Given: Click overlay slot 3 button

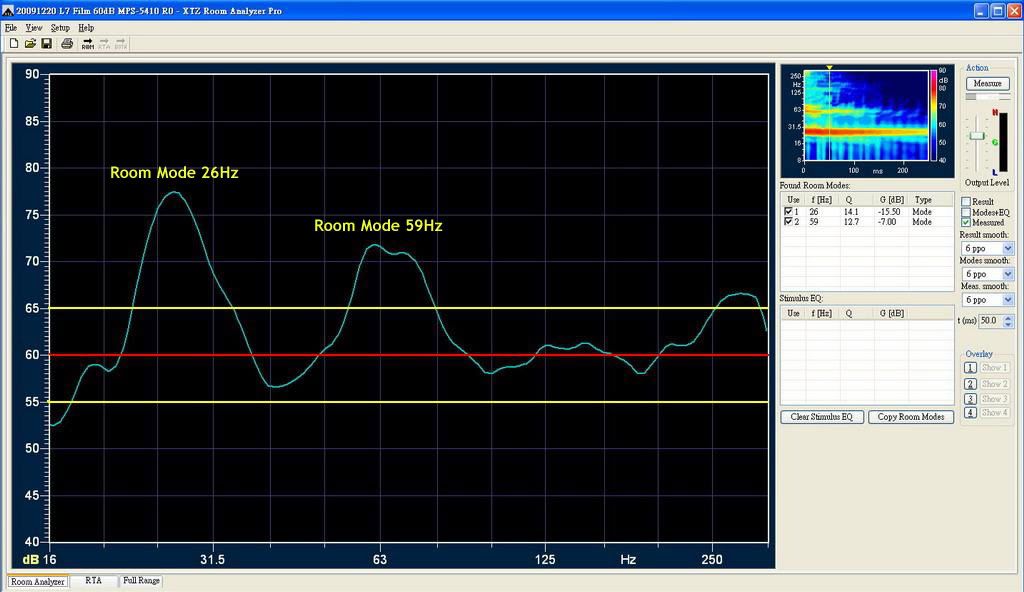Looking at the screenshot, I should point(970,399).
